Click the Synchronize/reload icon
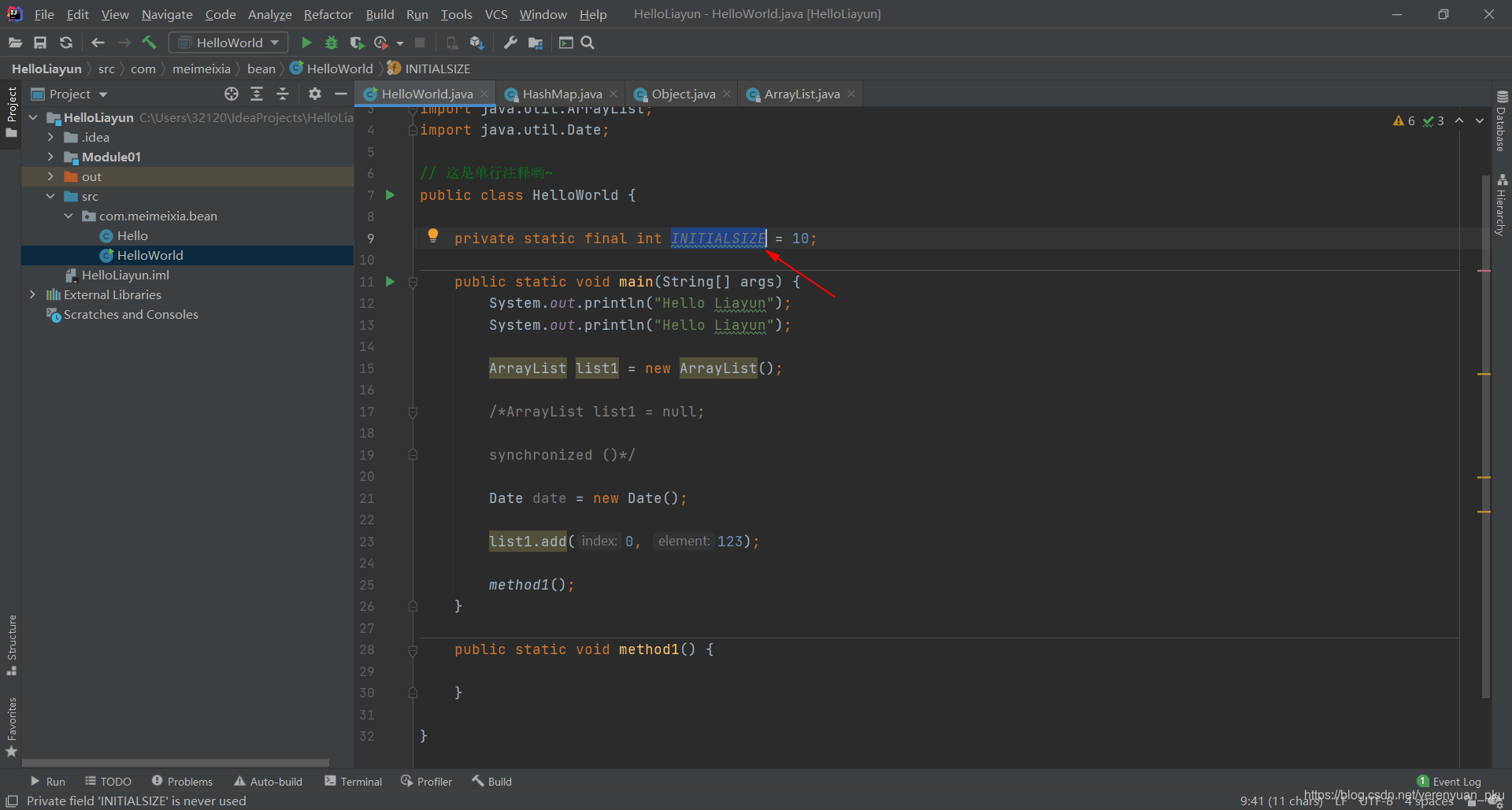Viewport: 1512px width, 810px height. (x=66, y=43)
